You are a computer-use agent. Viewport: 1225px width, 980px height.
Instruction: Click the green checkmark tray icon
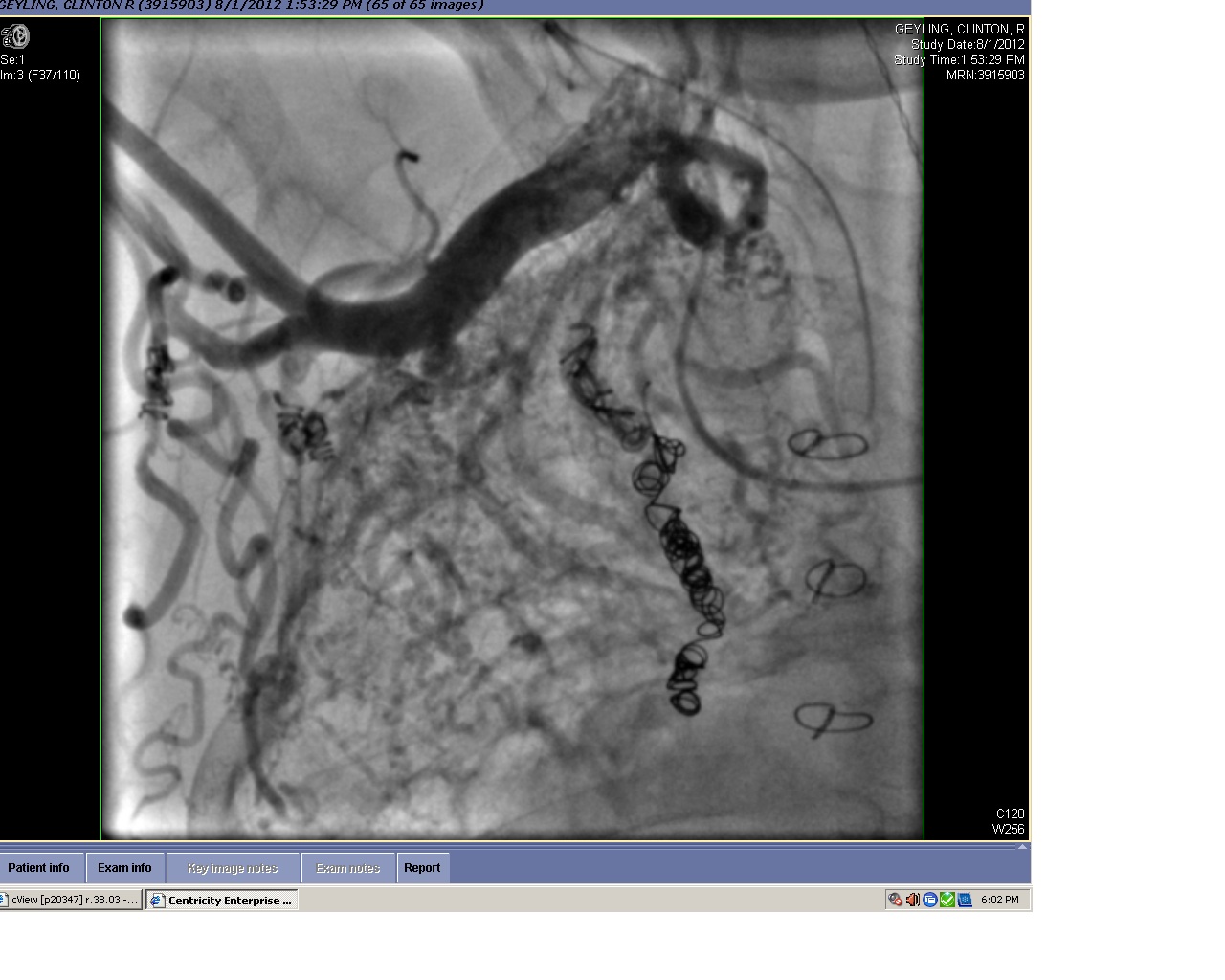pos(947,900)
